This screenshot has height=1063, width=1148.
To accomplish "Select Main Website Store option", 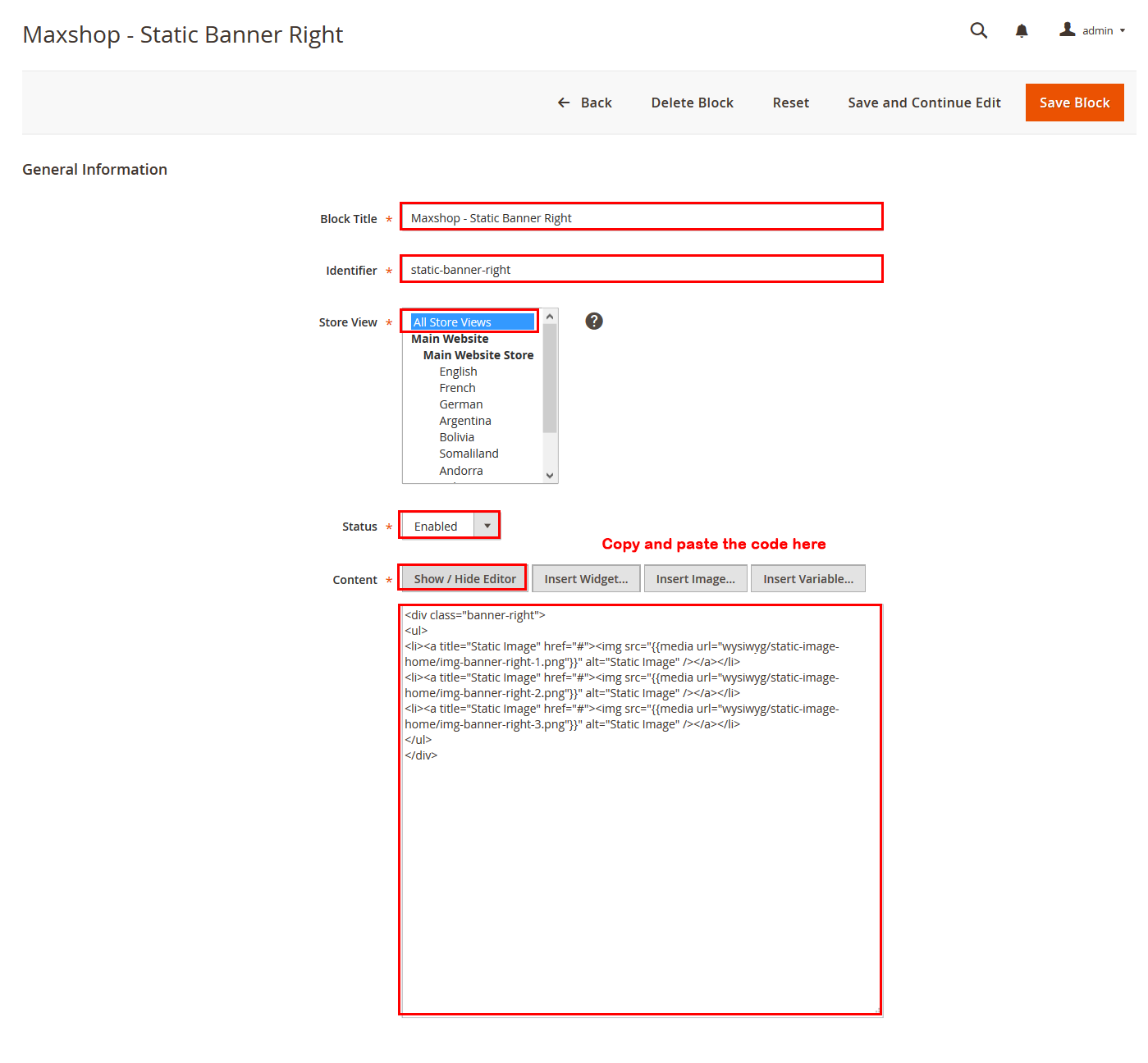I will (478, 355).
